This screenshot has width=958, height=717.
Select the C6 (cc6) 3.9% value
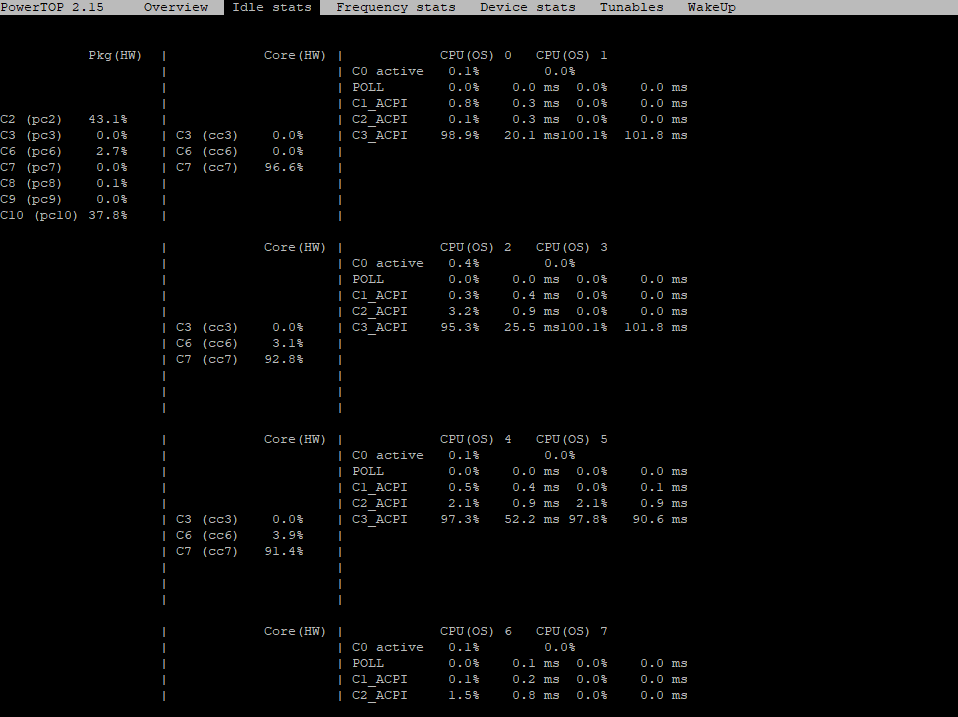pyautogui.click(x=287, y=536)
